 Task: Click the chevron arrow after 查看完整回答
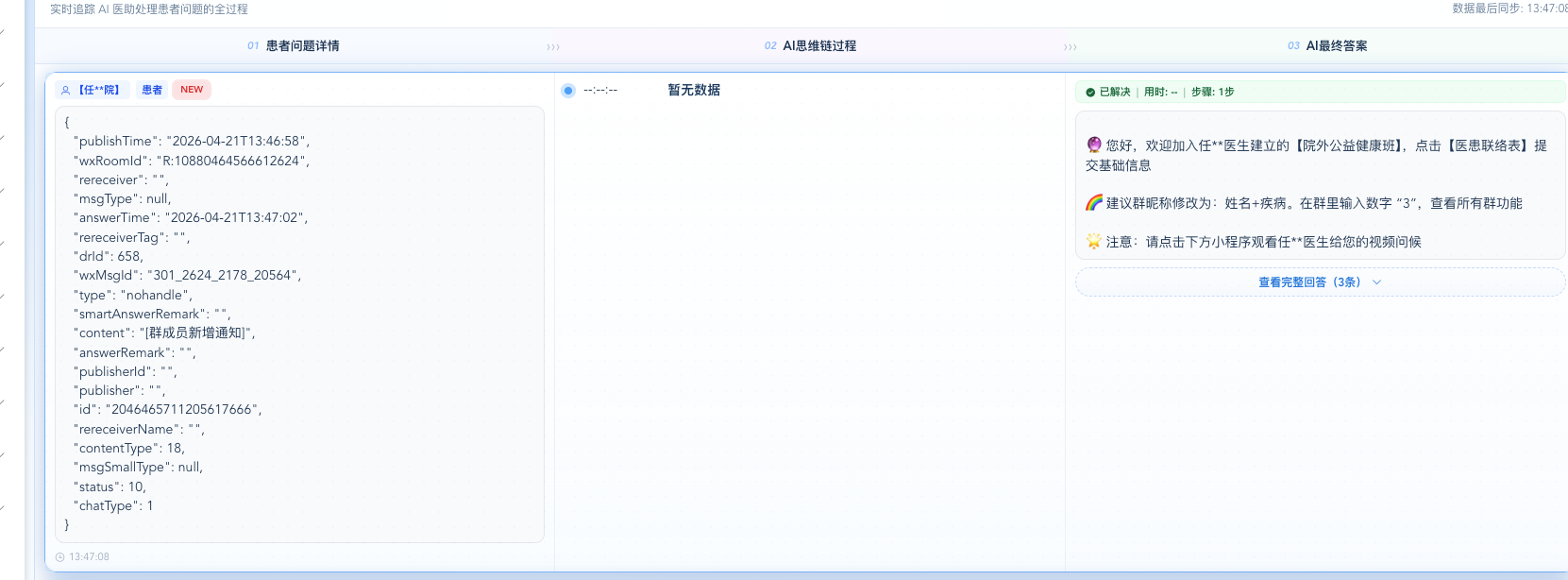pos(1377,282)
